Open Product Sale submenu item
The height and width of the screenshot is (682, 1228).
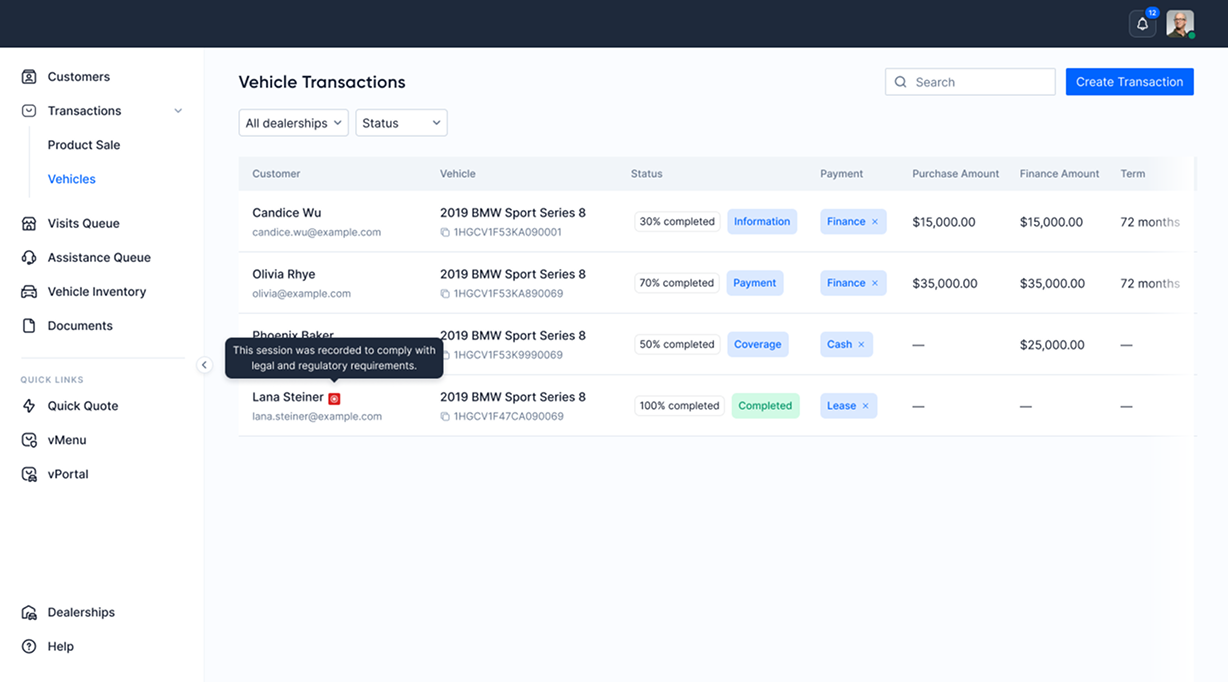[84, 145]
